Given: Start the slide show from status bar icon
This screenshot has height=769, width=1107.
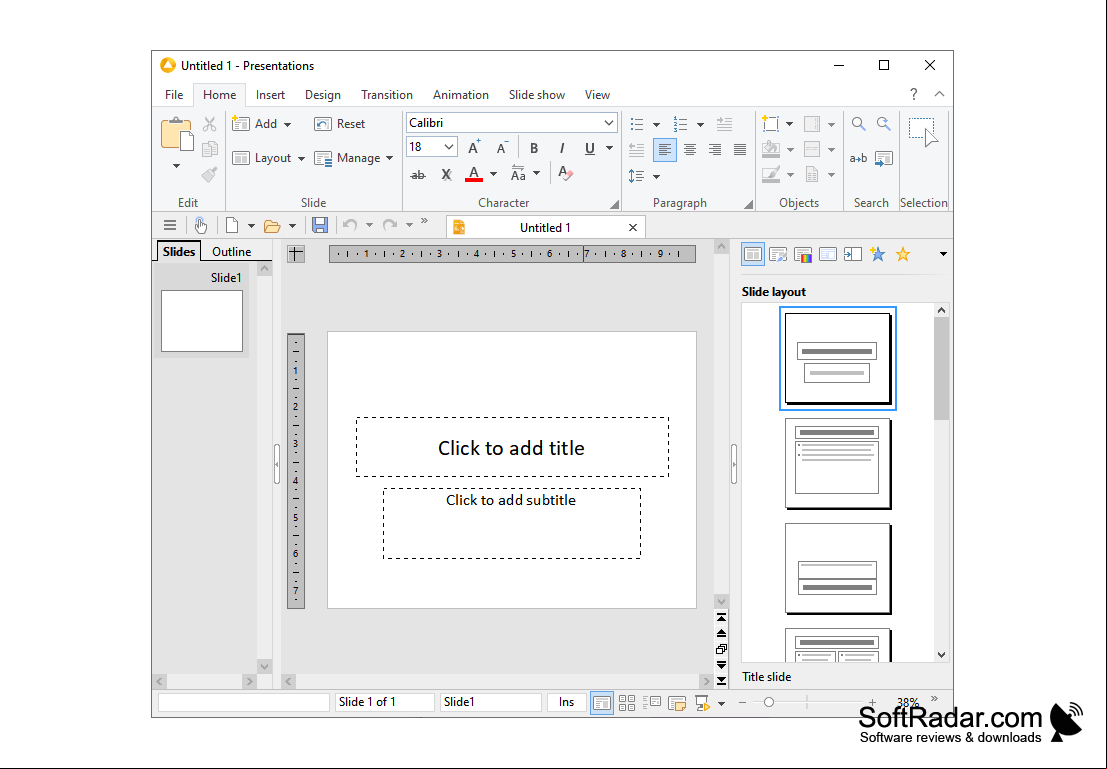Looking at the screenshot, I should 702,703.
